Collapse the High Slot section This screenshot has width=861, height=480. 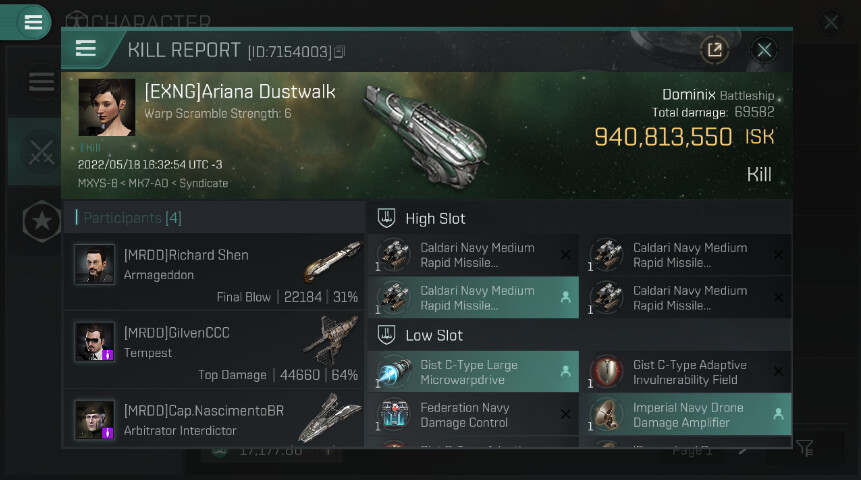[386, 218]
